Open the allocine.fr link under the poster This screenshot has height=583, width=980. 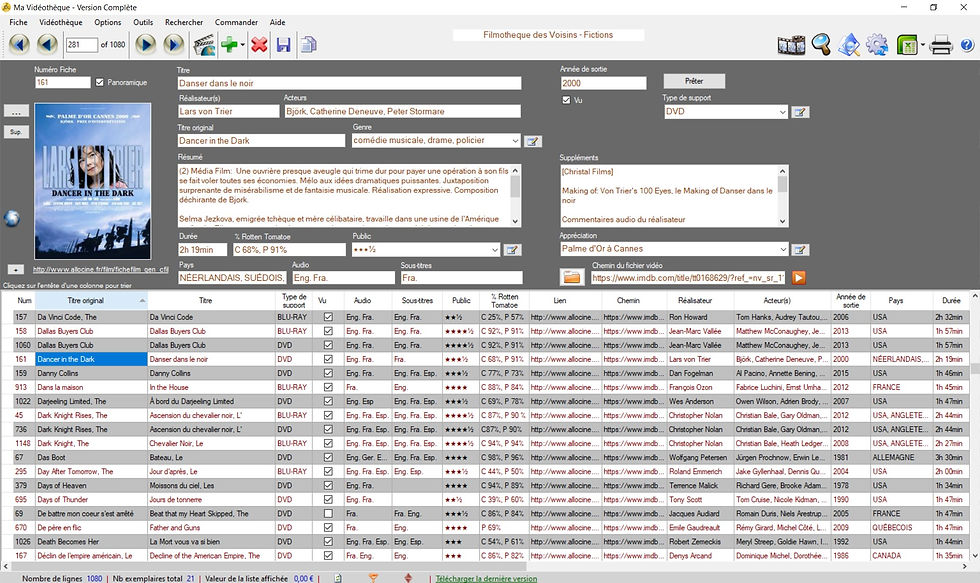click(101, 269)
